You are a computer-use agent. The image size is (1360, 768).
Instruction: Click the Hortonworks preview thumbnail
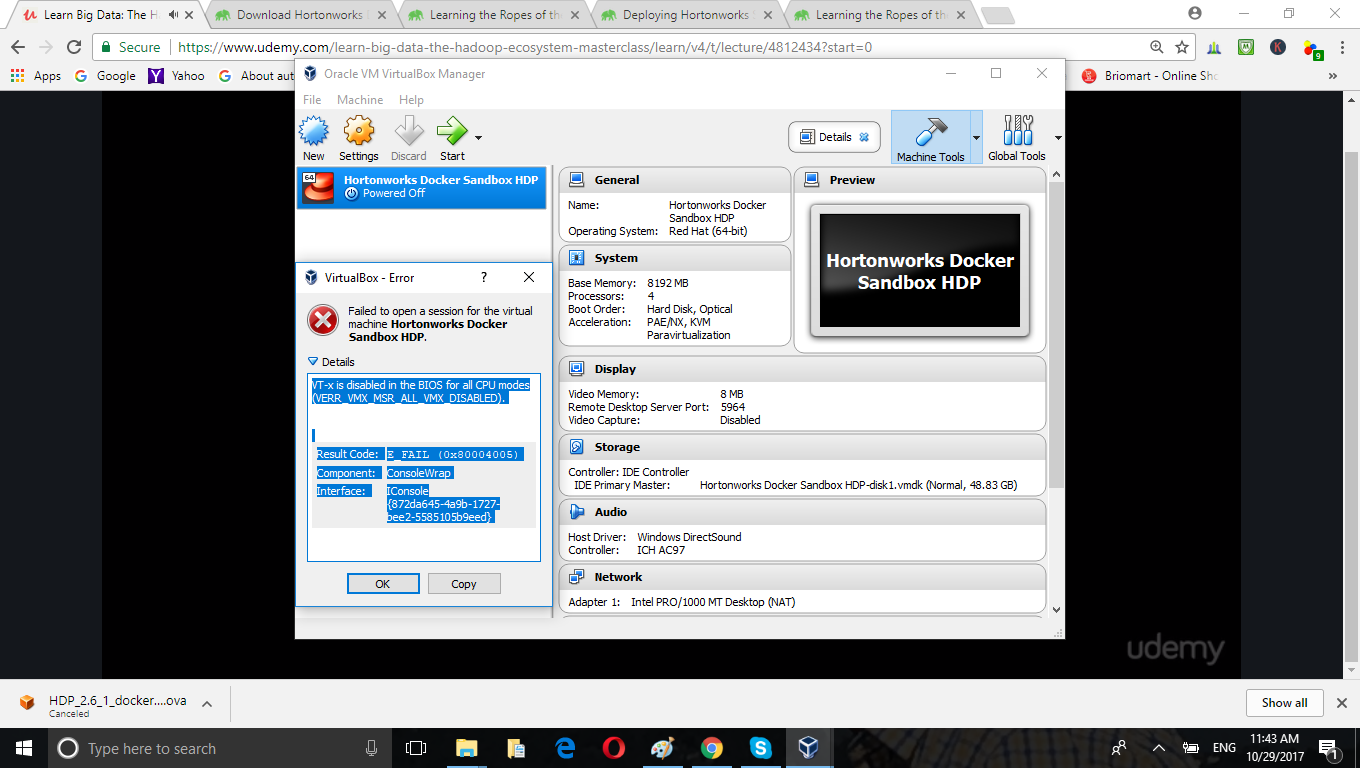pyautogui.click(x=920, y=270)
